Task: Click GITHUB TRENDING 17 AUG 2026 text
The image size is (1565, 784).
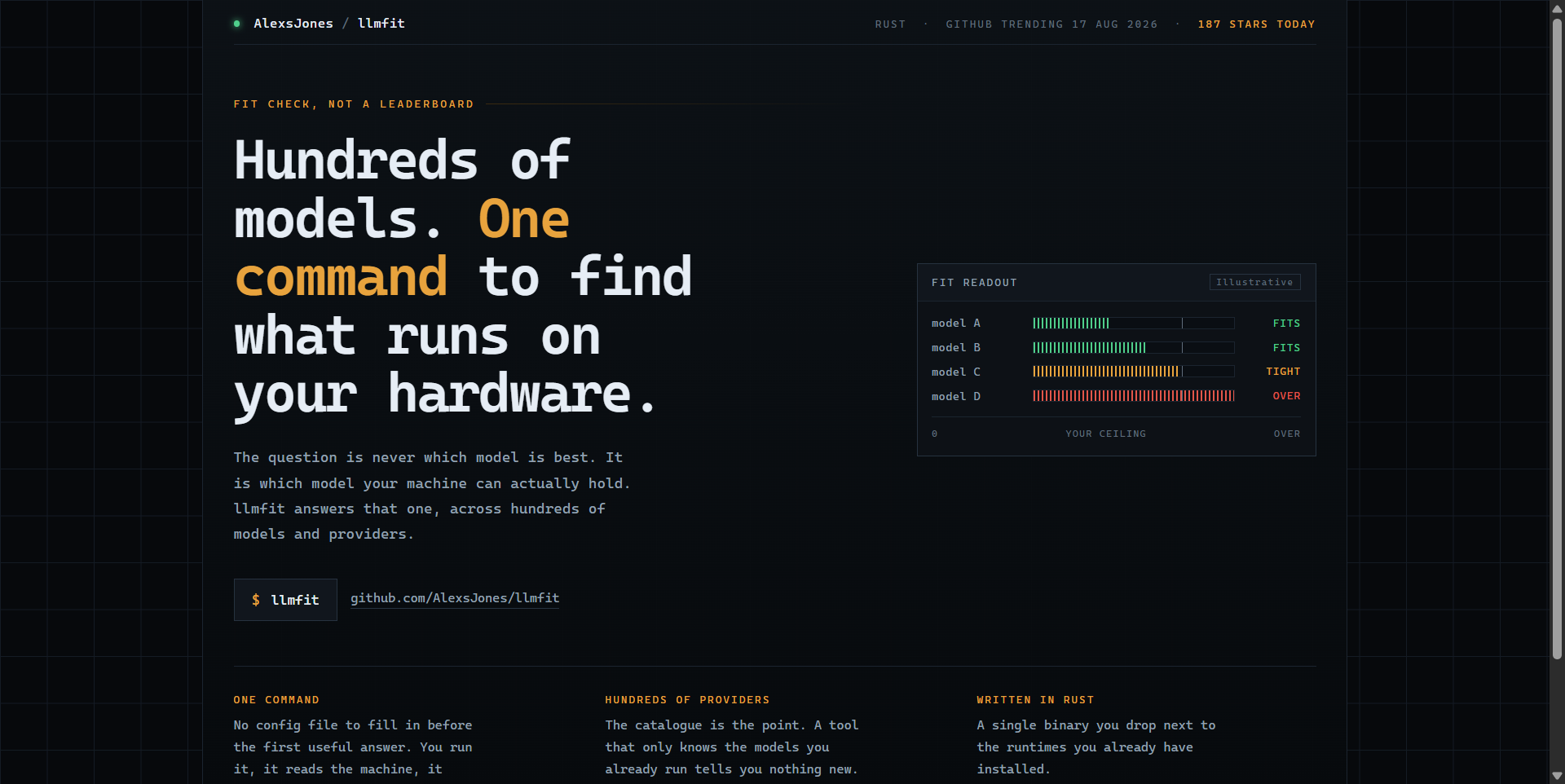Action: [1051, 24]
